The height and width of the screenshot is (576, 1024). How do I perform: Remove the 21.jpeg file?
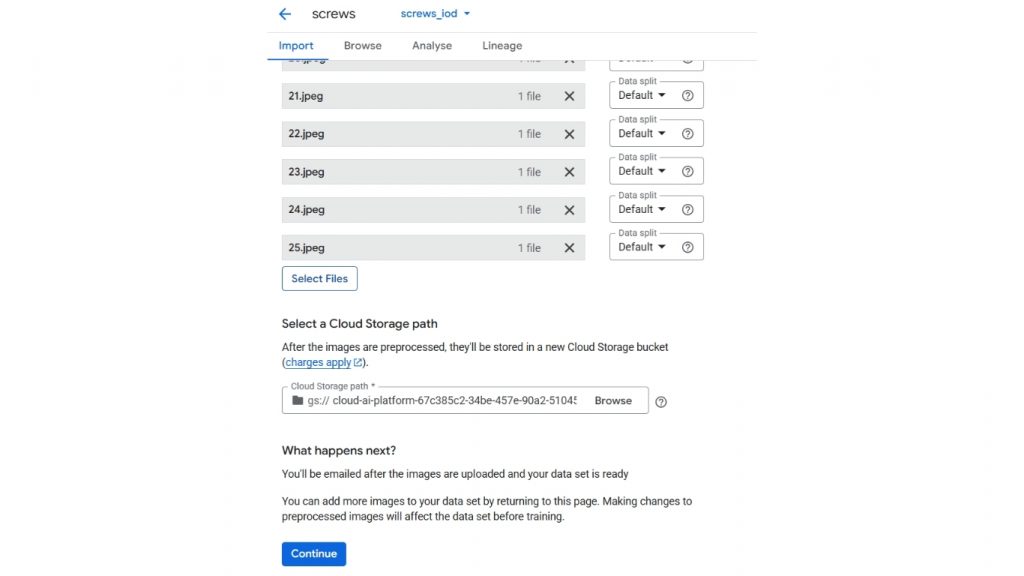click(x=569, y=96)
